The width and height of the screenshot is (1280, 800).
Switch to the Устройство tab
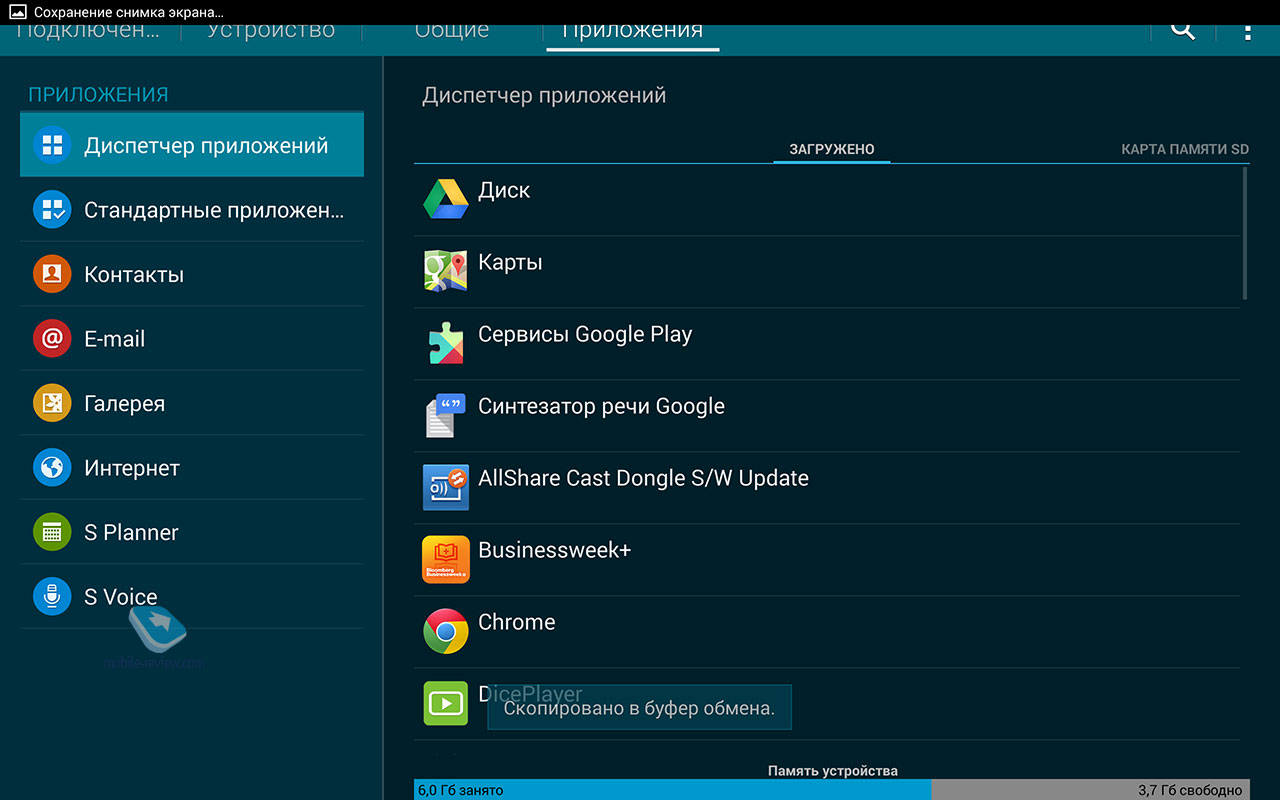coord(271,32)
